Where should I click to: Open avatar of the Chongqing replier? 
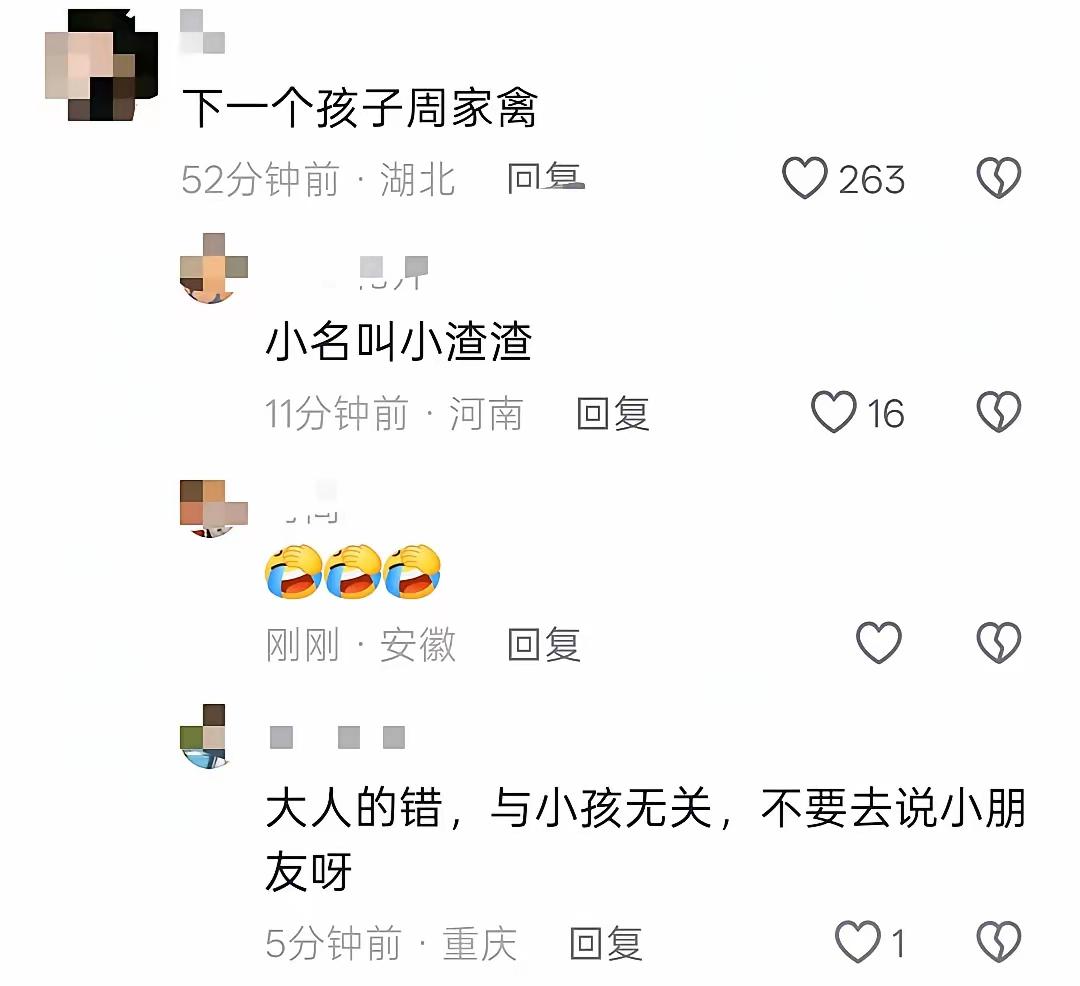tap(204, 736)
